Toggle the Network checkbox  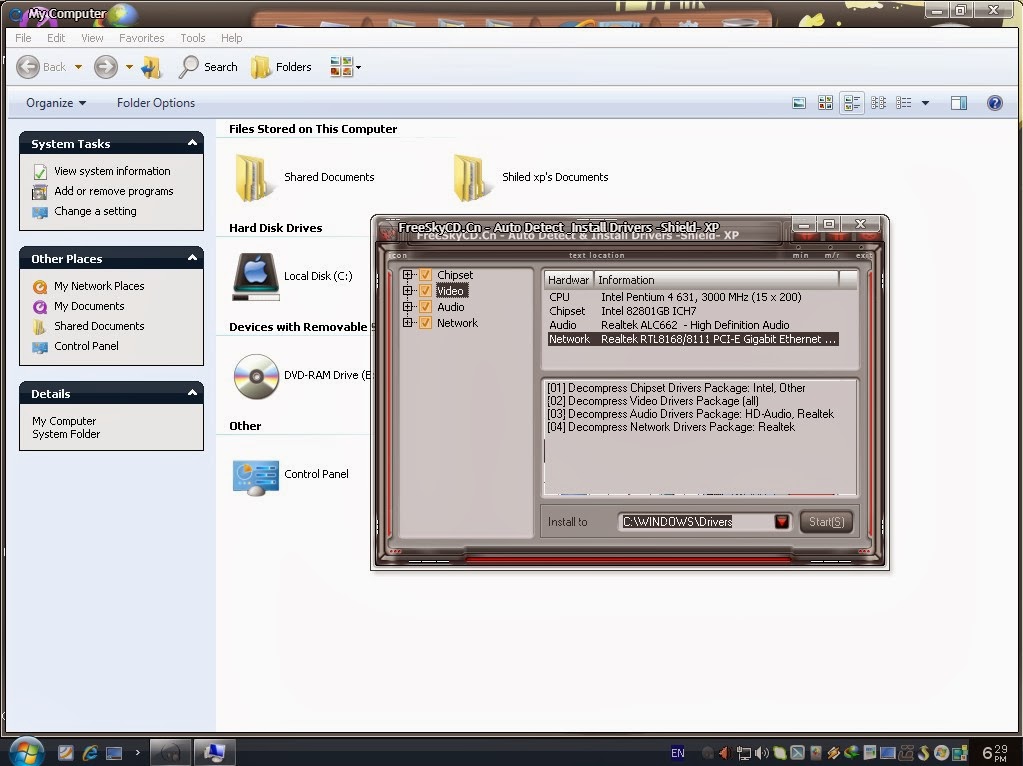[x=425, y=322]
